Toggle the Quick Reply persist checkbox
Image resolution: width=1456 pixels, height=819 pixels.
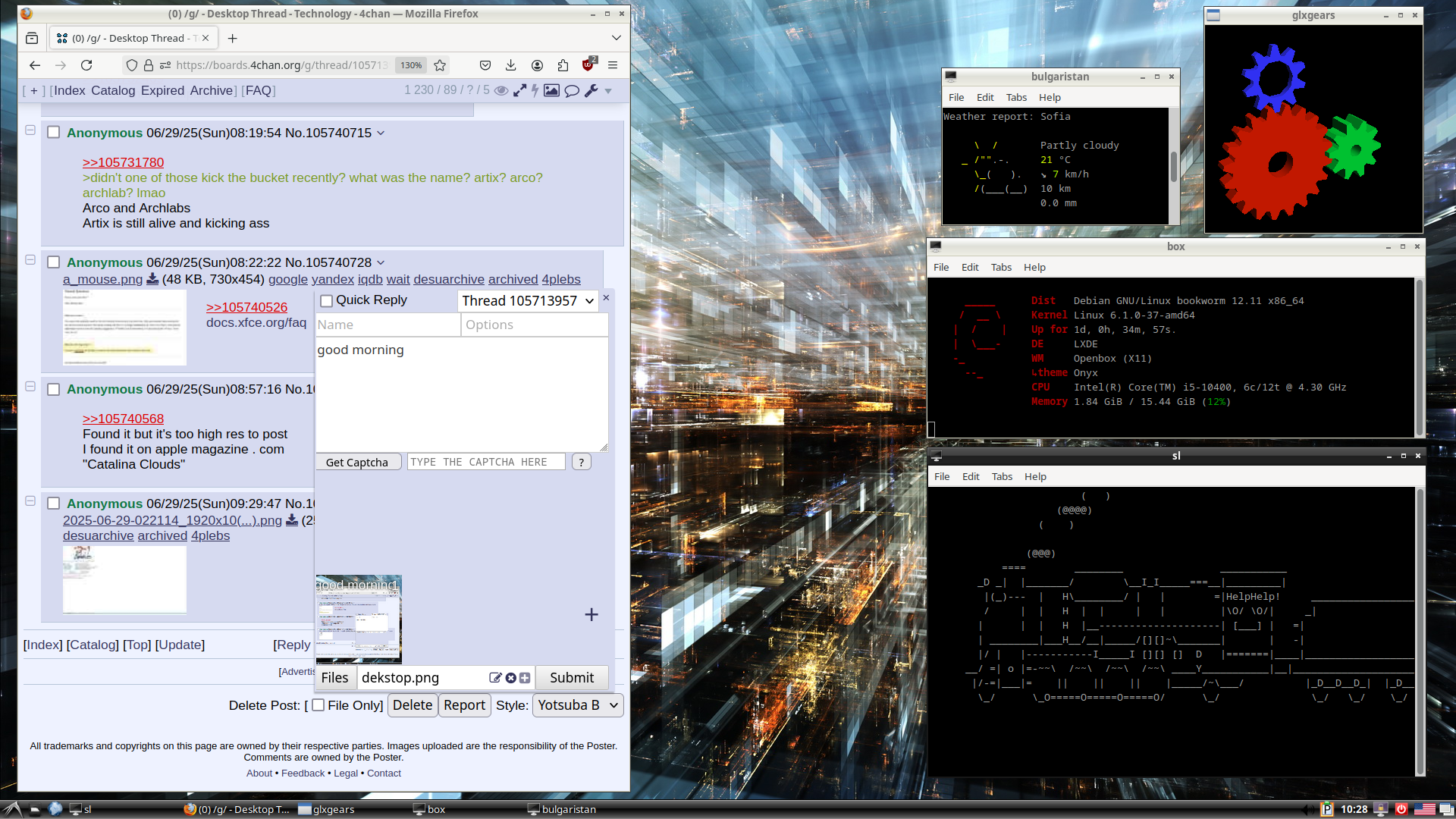pos(327,301)
